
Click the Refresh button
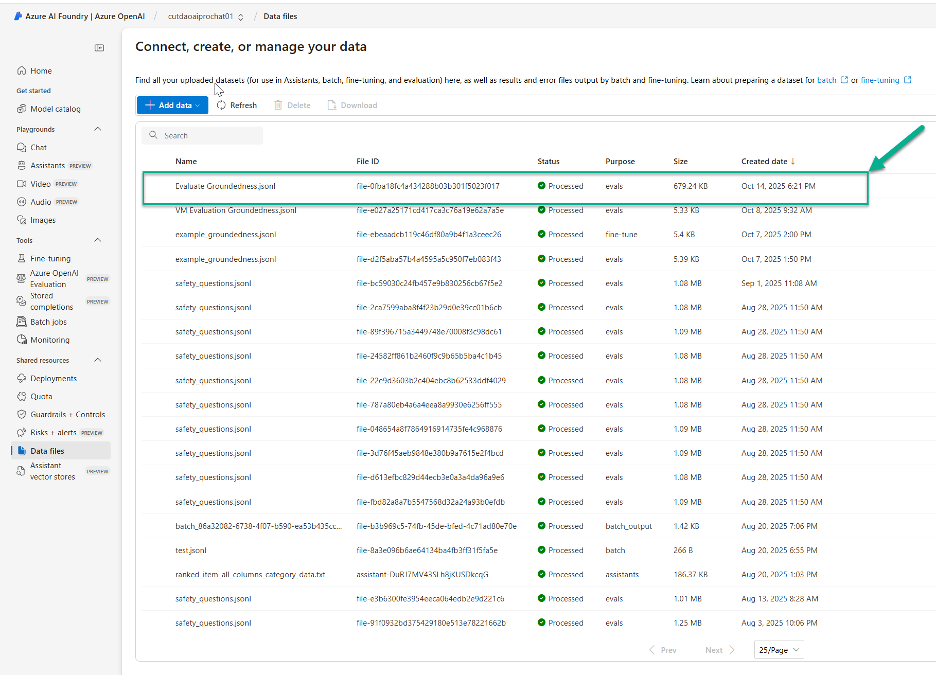(237, 104)
